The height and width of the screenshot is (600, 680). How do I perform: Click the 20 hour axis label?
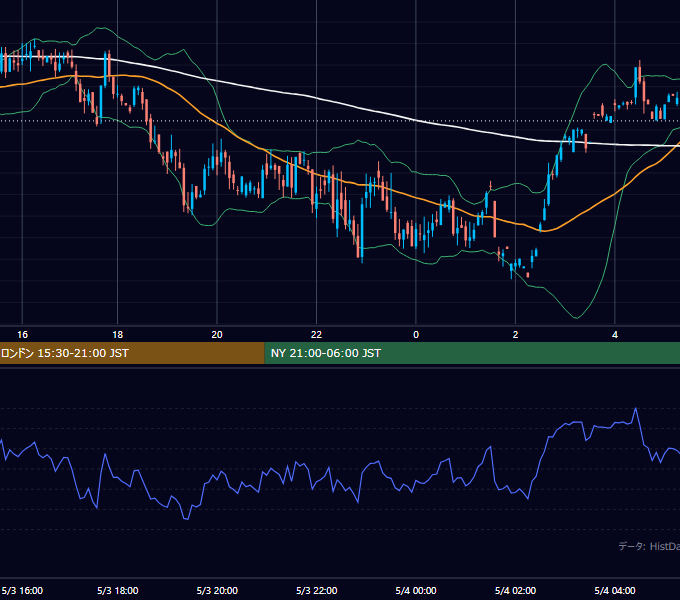[217, 335]
